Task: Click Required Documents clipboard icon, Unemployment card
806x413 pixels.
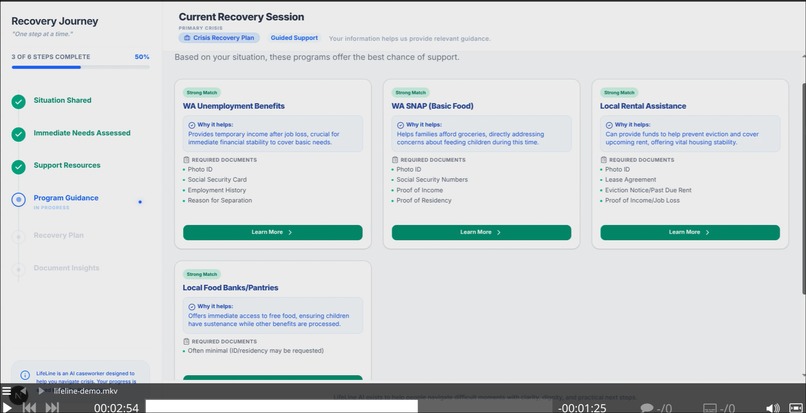Action: point(187,160)
